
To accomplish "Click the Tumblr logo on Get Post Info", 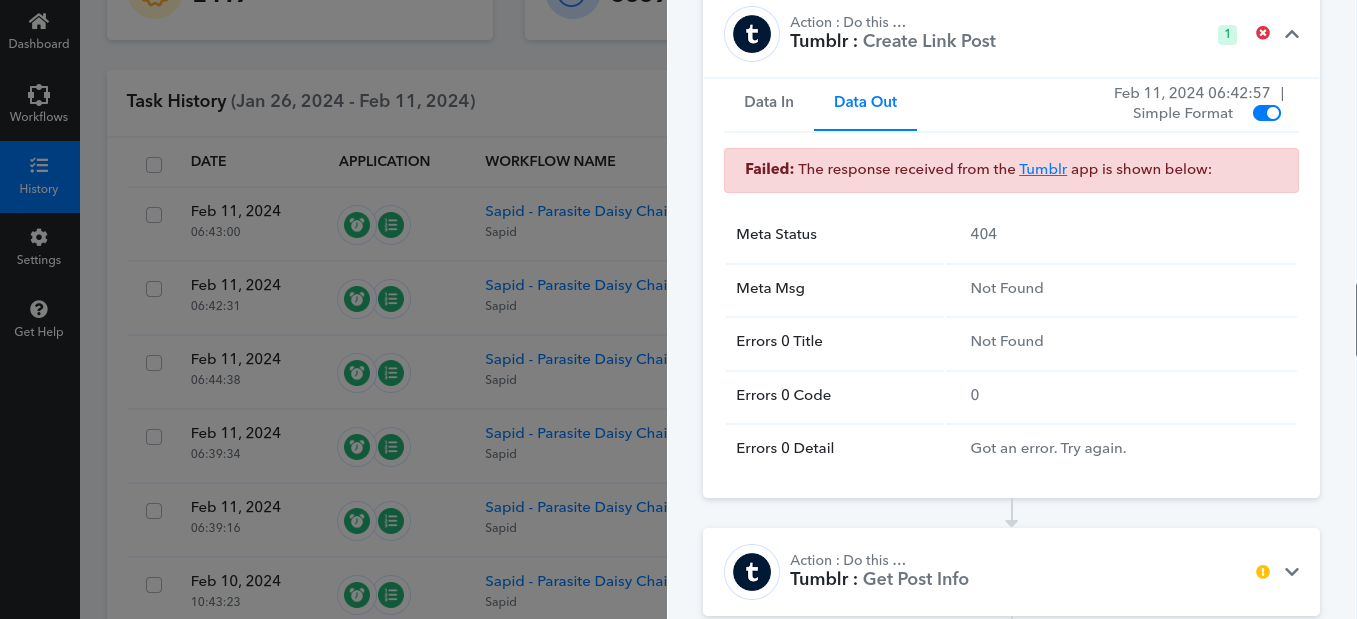I will pyautogui.click(x=752, y=572).
